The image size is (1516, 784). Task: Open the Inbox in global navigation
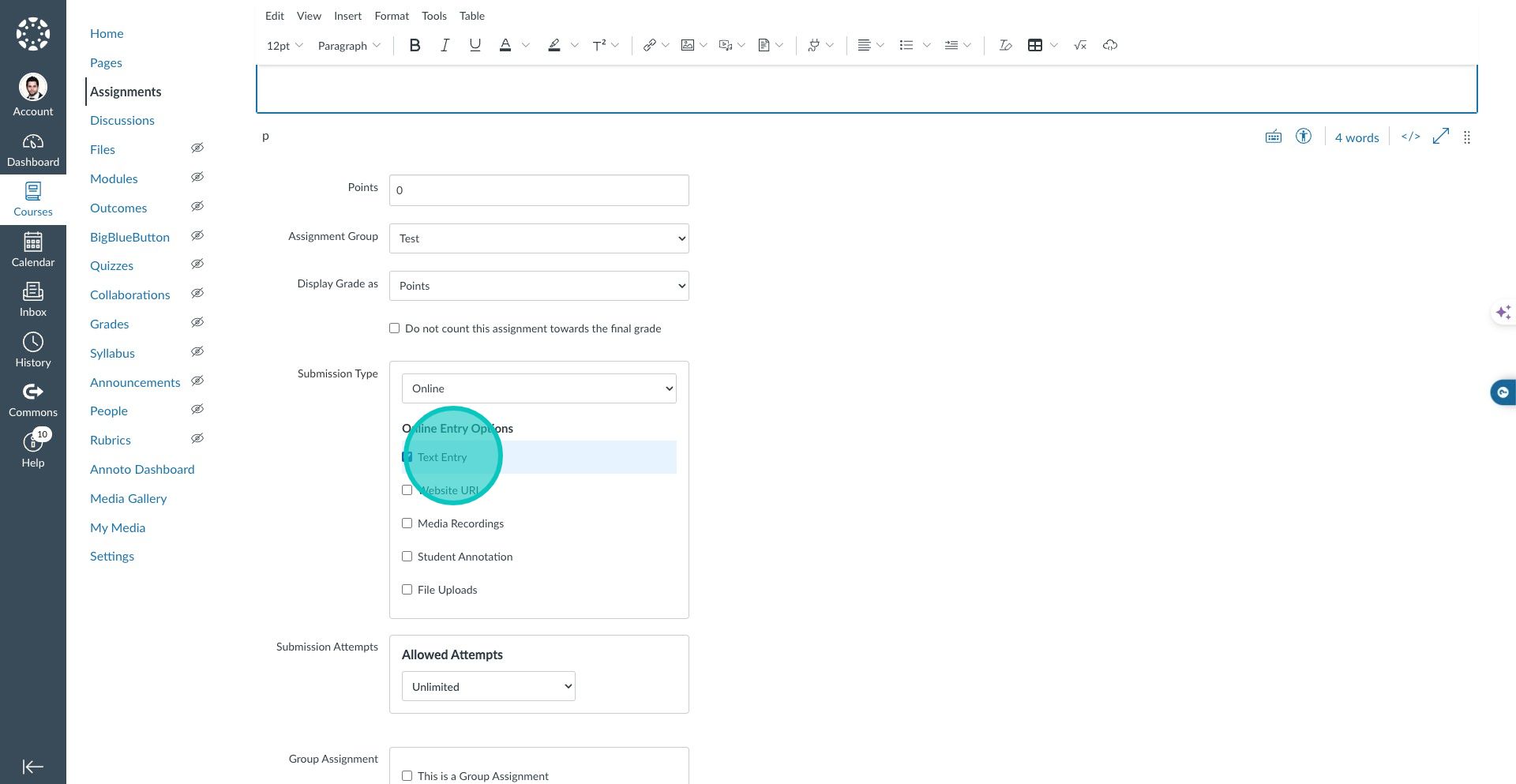[33, 300]
